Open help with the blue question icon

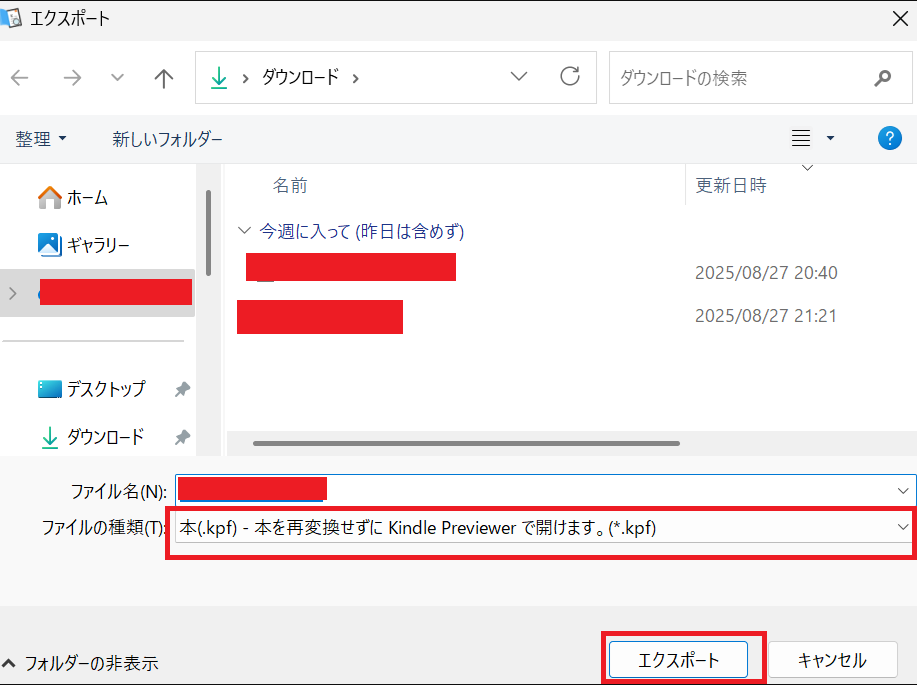(x=890, y=139)
